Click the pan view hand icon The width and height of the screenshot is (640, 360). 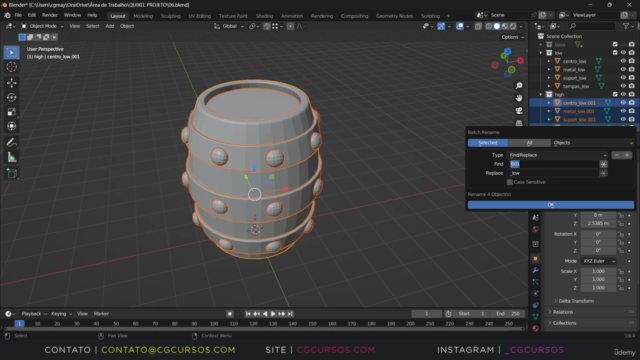click(x=519, y=98)
